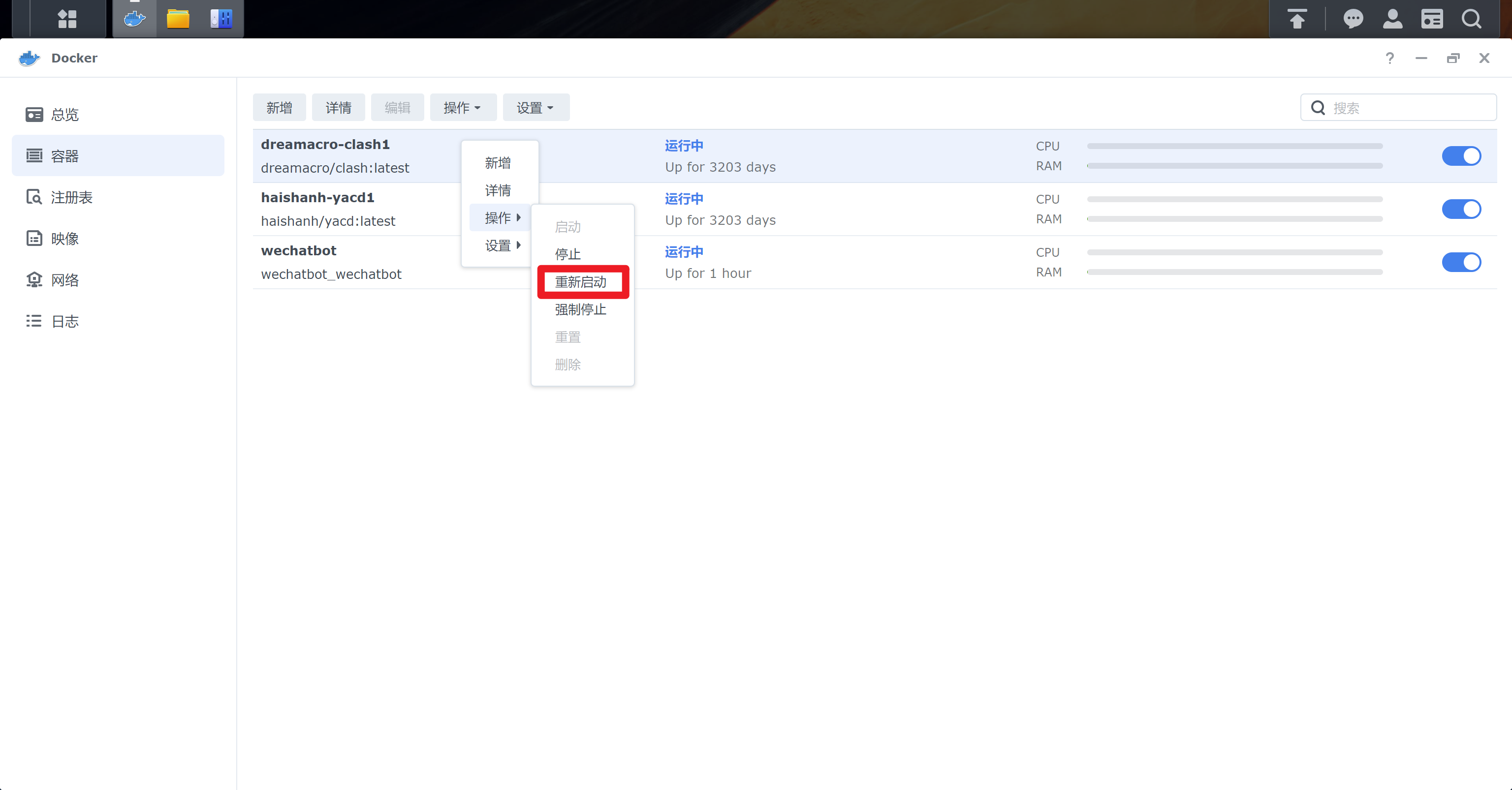Screen dimensions: 1512x790
Task: Click the 'Up for 1 hour' text
Action: pos(708,273)
